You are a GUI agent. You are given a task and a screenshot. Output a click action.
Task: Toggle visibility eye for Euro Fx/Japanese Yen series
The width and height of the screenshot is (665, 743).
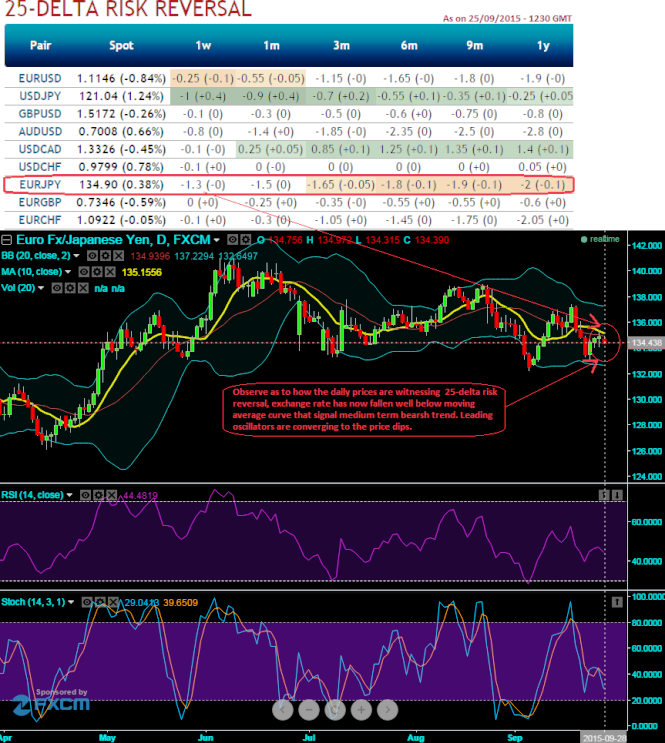coord(232,240)
